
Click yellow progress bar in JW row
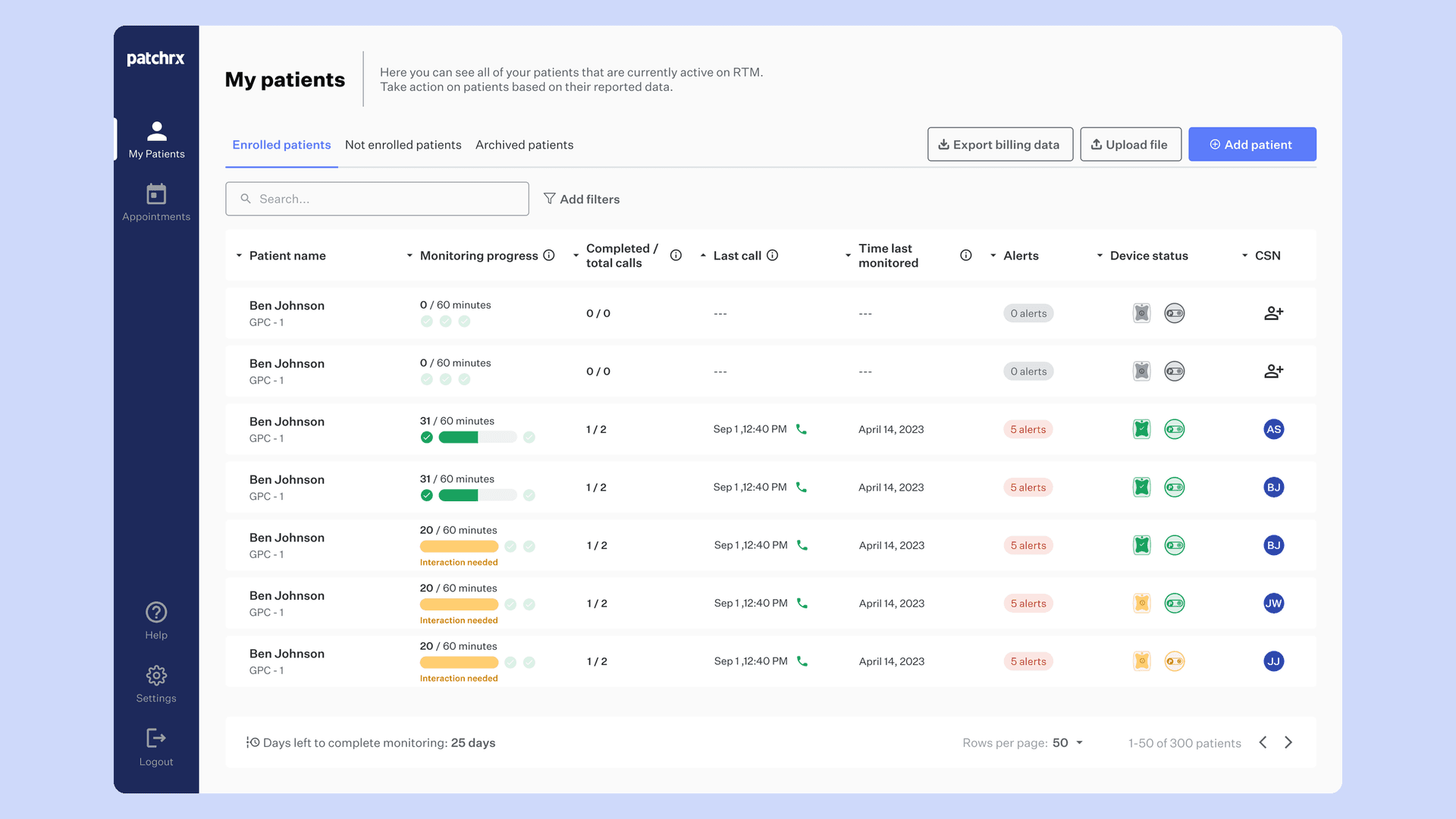[x=459, y=604]
